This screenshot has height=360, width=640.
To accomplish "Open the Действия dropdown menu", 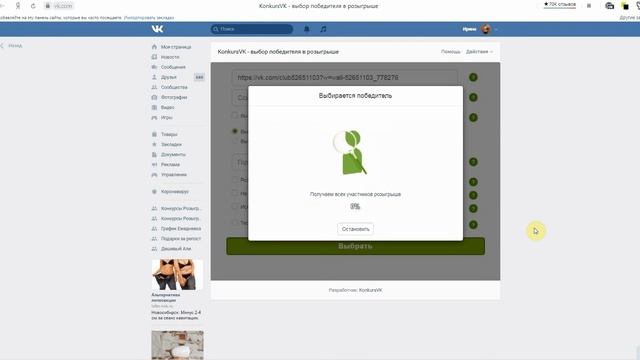I will [x=479, y=52].
